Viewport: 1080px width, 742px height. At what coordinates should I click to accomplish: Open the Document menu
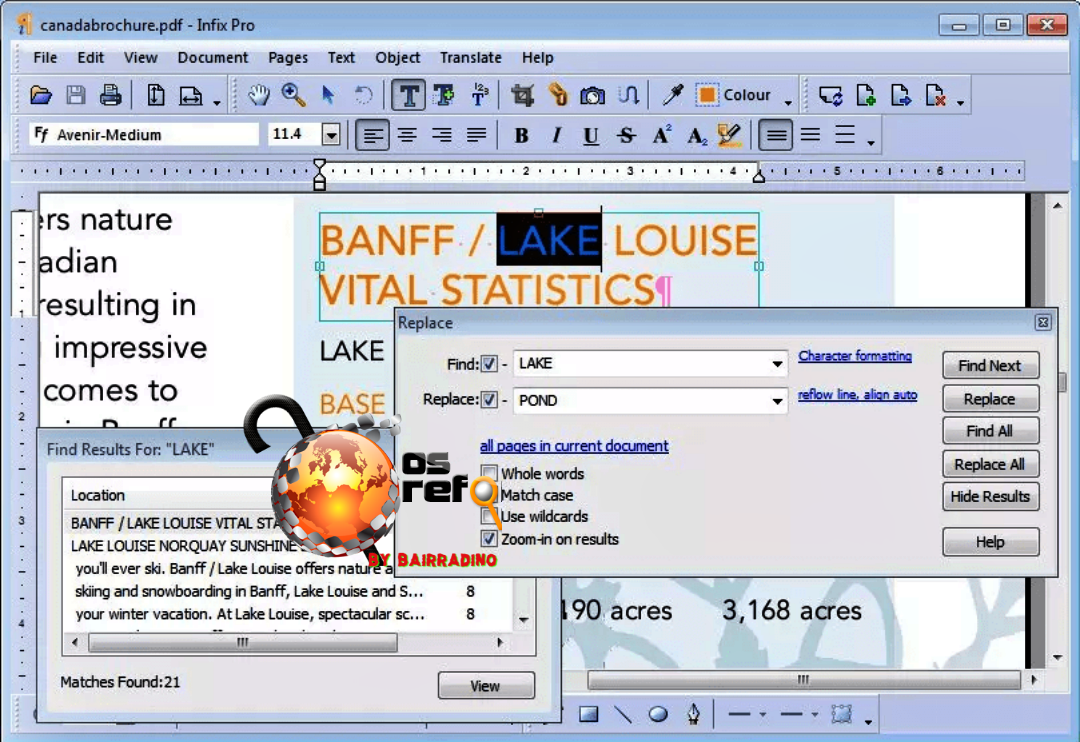point(213,58)
